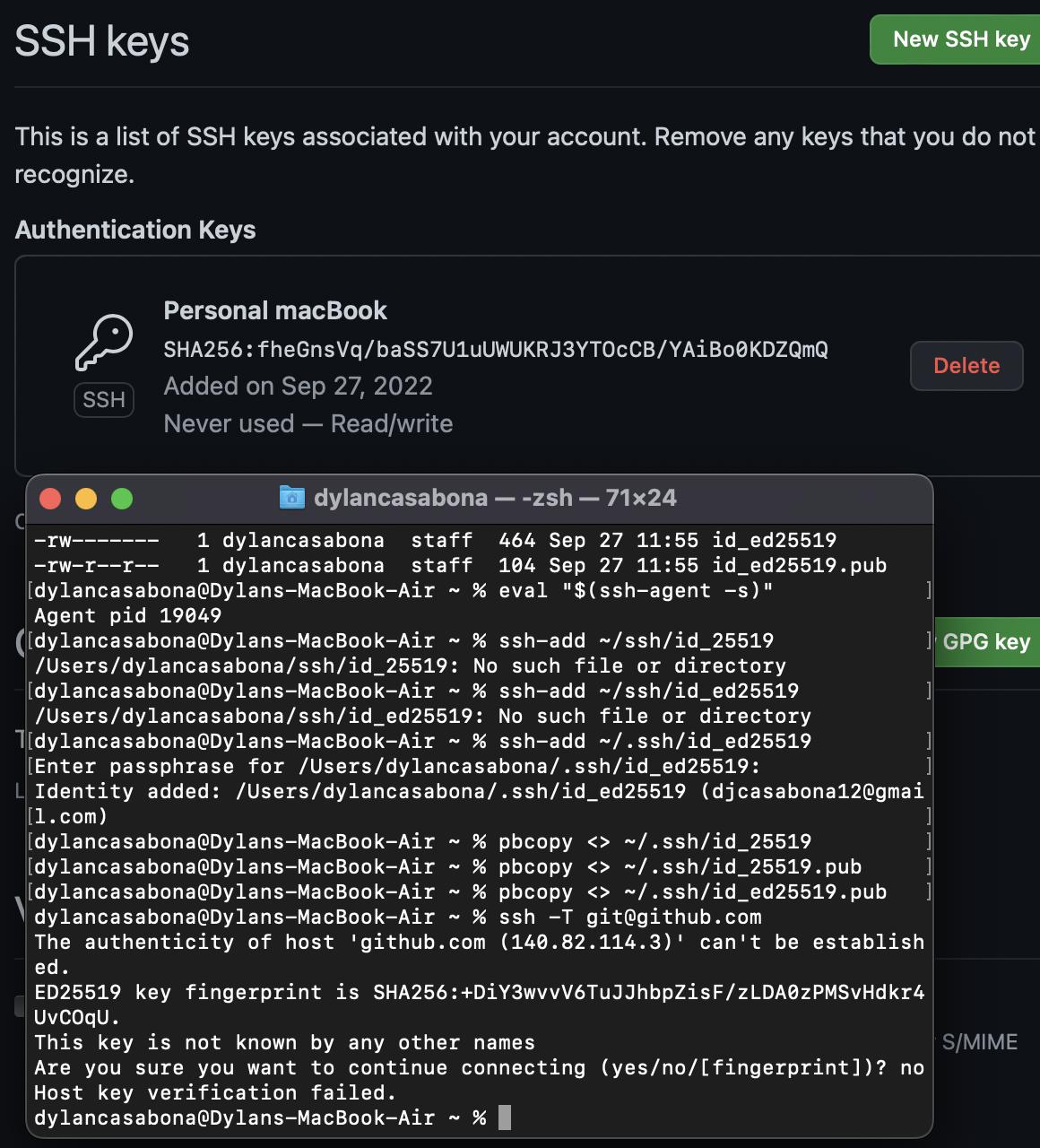Viewport: 1040px width, 1148px height.
Task: Click the 'Host key verification failed.' line
Action: [x=215, y=1092]
